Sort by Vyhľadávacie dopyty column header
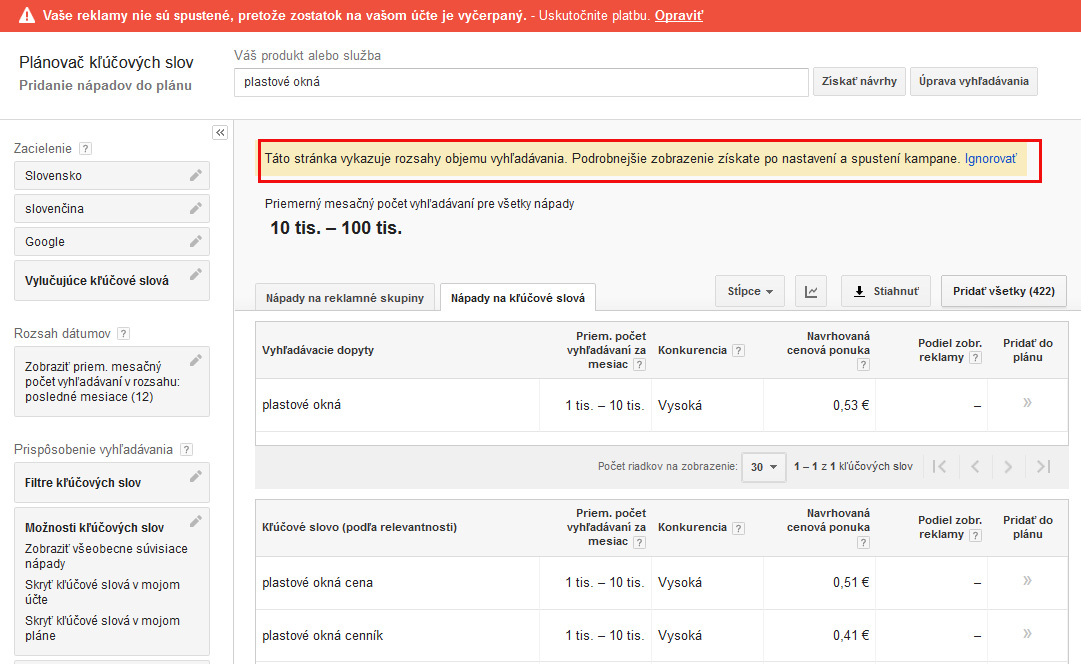Screen dimensions: 1081x664 (x=318, y=350)
